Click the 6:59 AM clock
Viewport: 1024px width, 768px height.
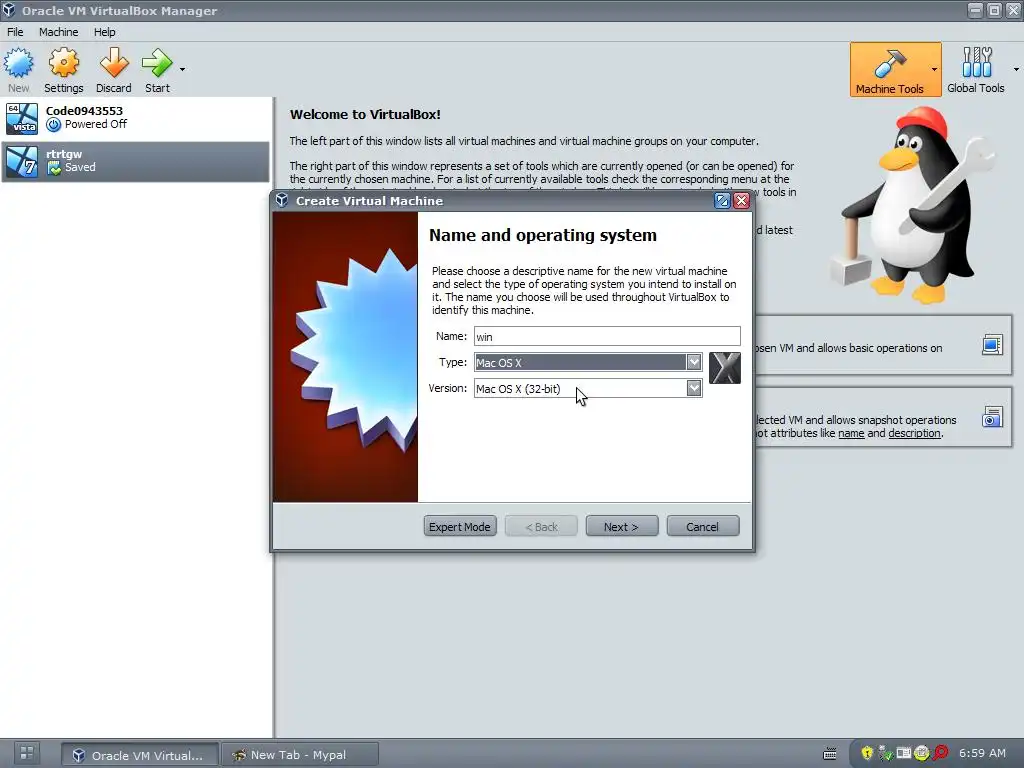tap(982, 753)
